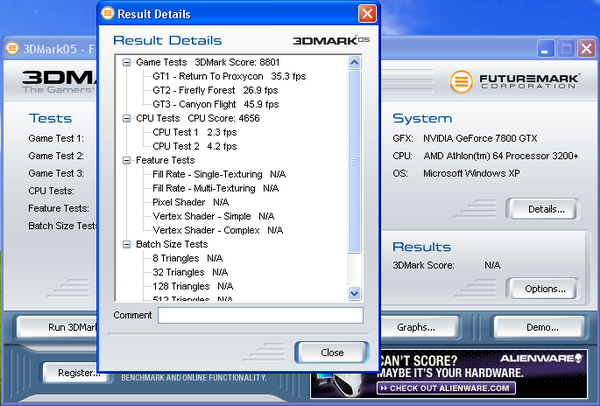Screen dimensions: 600x406
Task: Click the Check Out Alienware.com banner link
Action: coord(446,388)
